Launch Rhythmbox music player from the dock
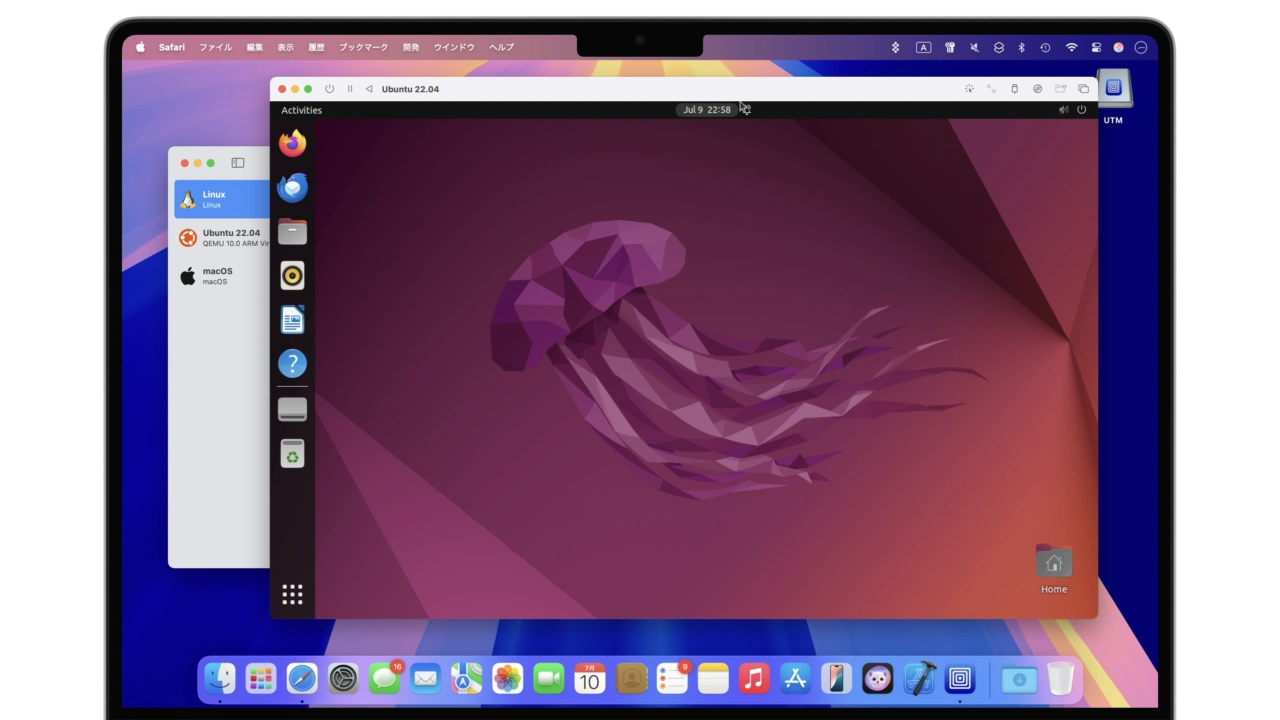This screenshot has height=720, width=1280. 292,275
